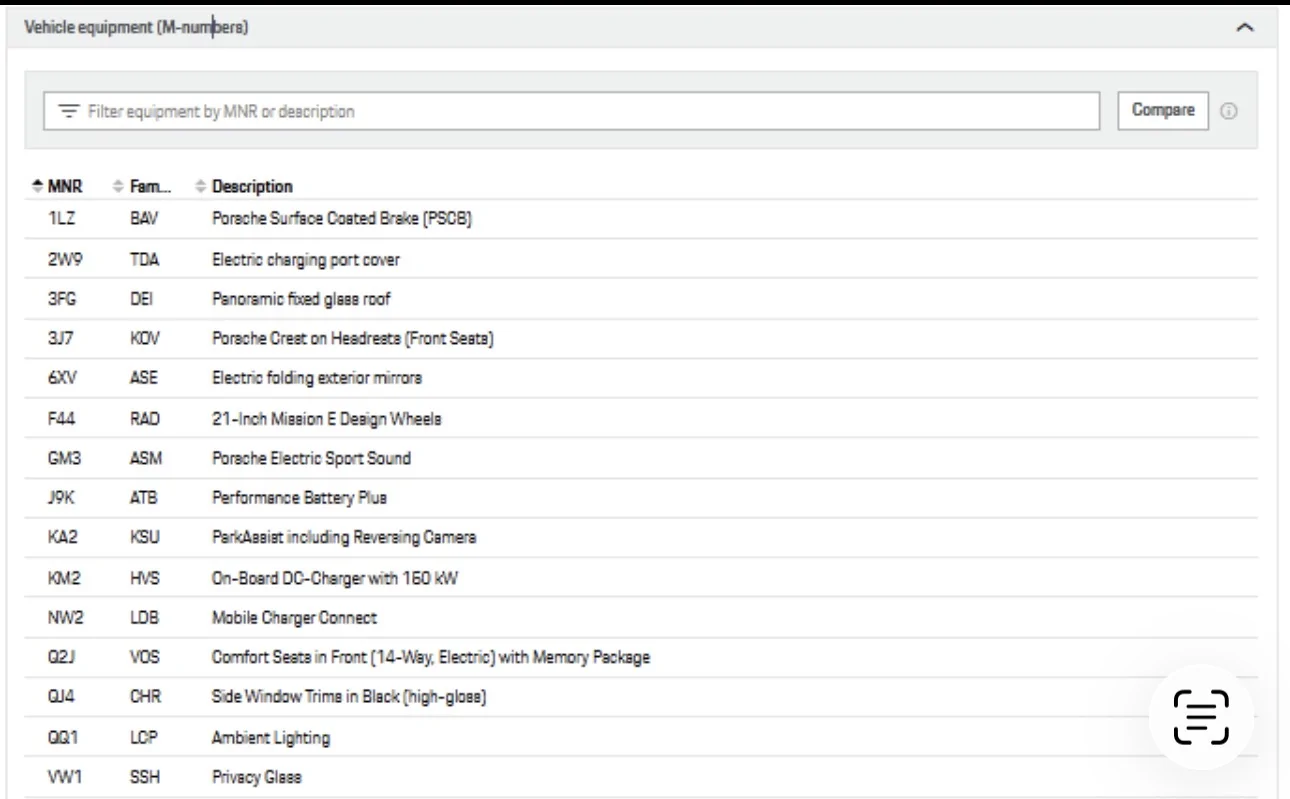Select the QQ1 MNR cell
The width and height of the screenshot is (1290, 799).
pyautogui.click(x=63, y=738)
